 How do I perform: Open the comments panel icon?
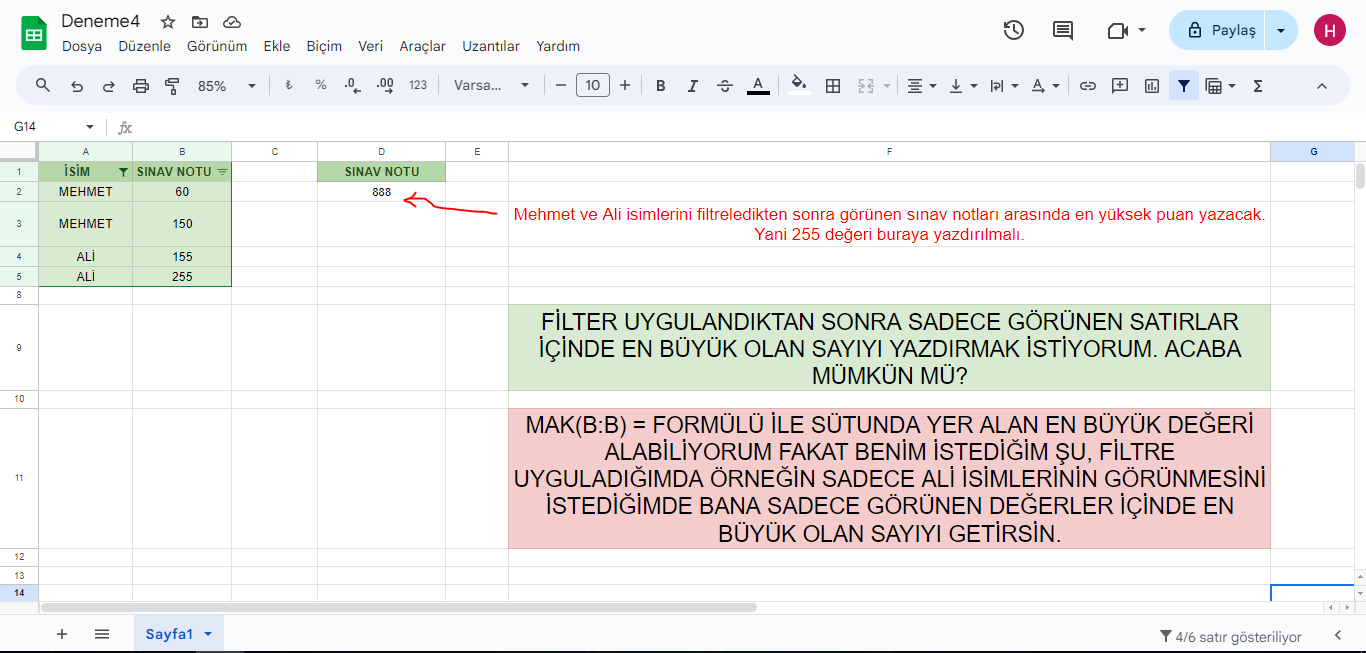coord(1063,30)
